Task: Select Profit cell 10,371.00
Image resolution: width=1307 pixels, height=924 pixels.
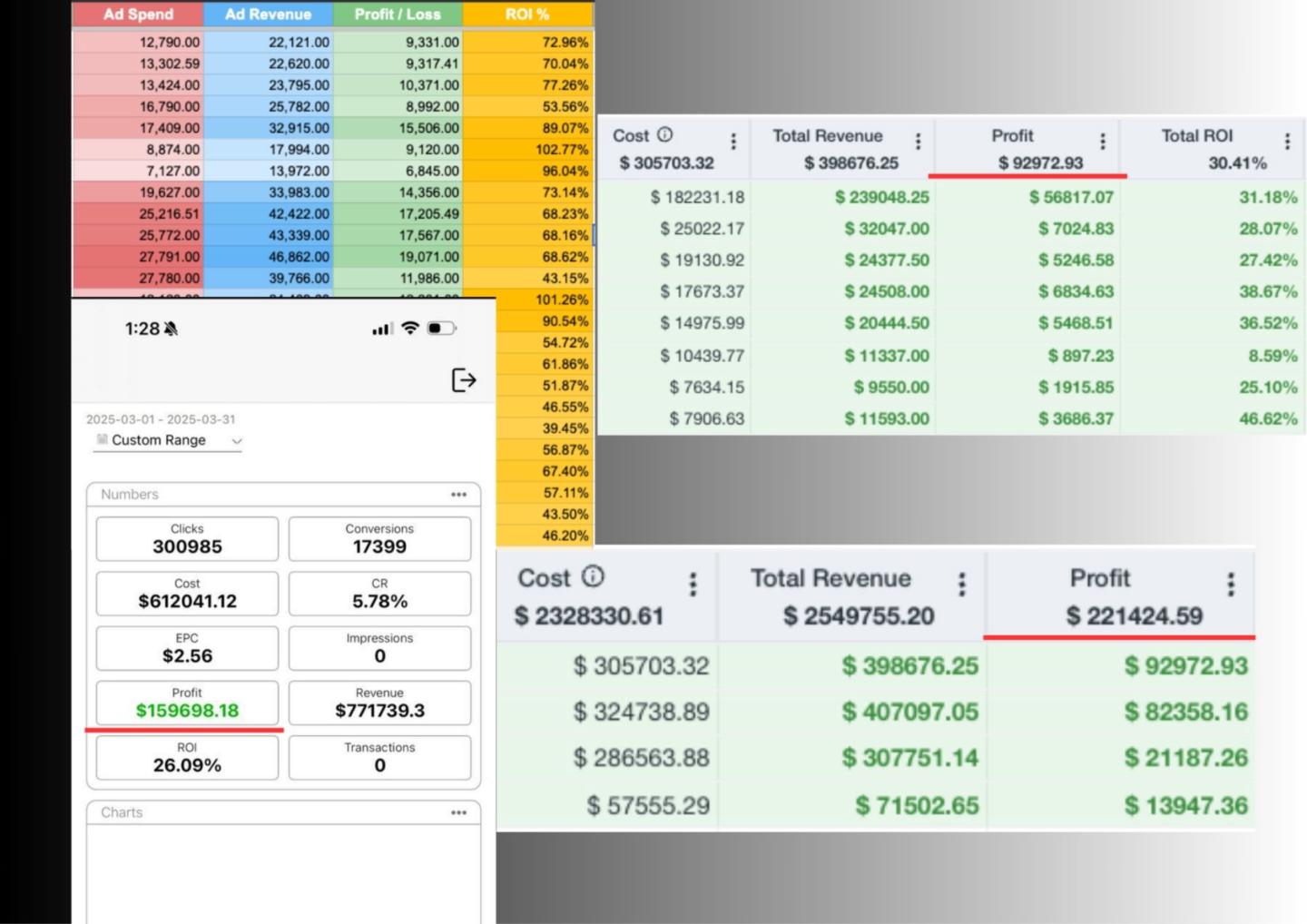Action: [x=398, y=85]
